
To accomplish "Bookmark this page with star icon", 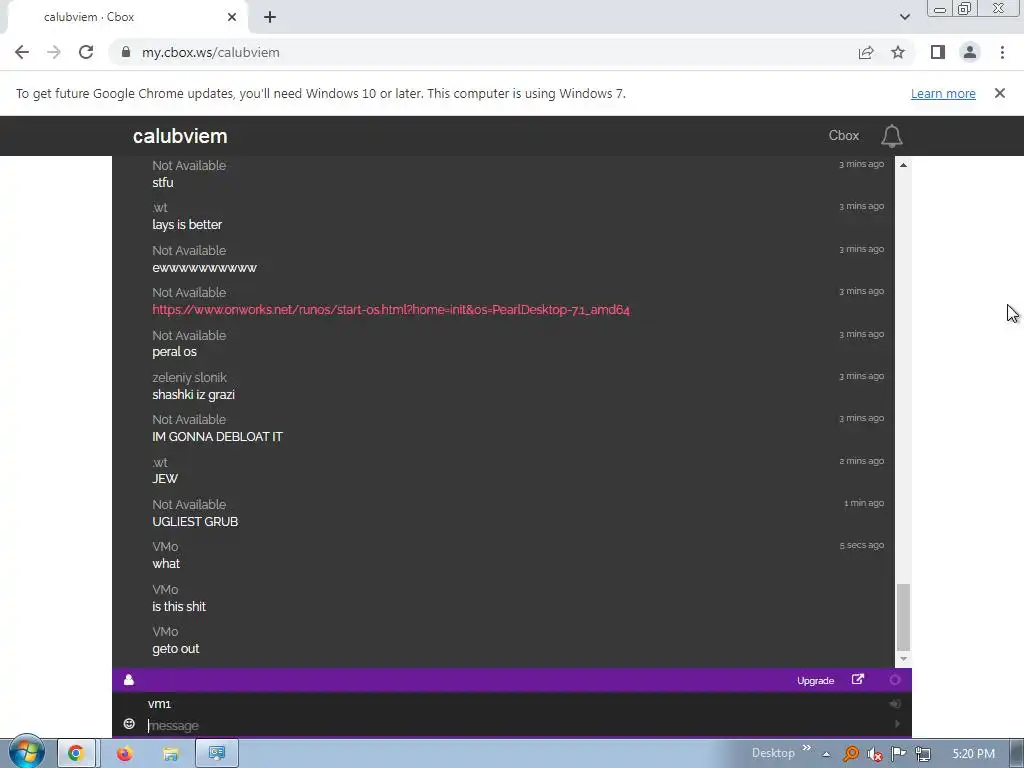I will coord(898,52).
